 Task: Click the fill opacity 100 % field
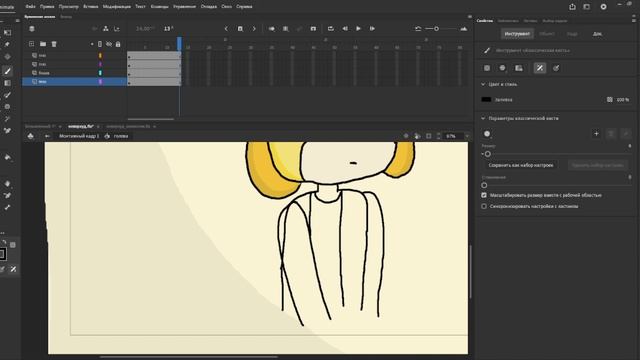622,100
